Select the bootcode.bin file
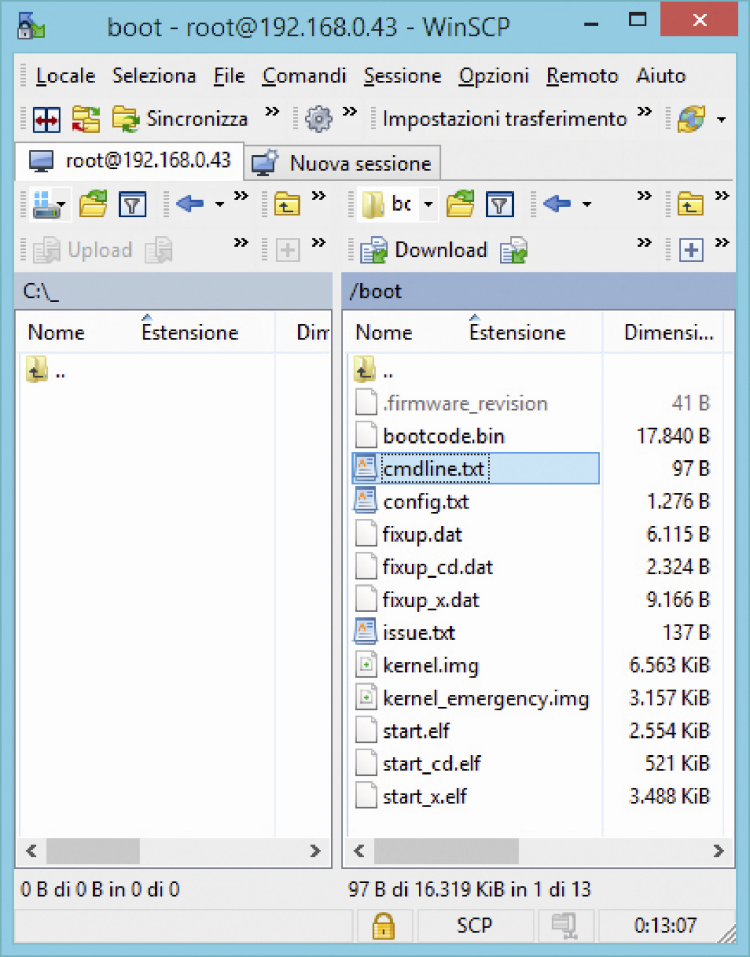Screen dimensions: 750x957 [x=444, y=436]
